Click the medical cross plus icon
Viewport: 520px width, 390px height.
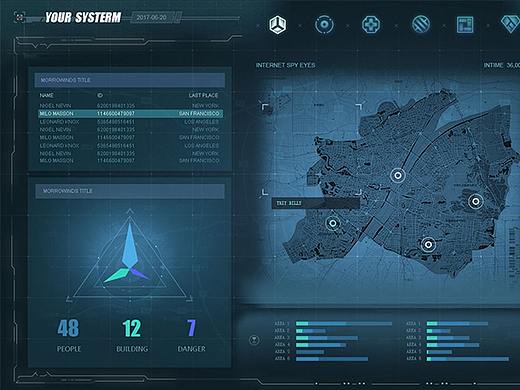[x=371, y=25]
